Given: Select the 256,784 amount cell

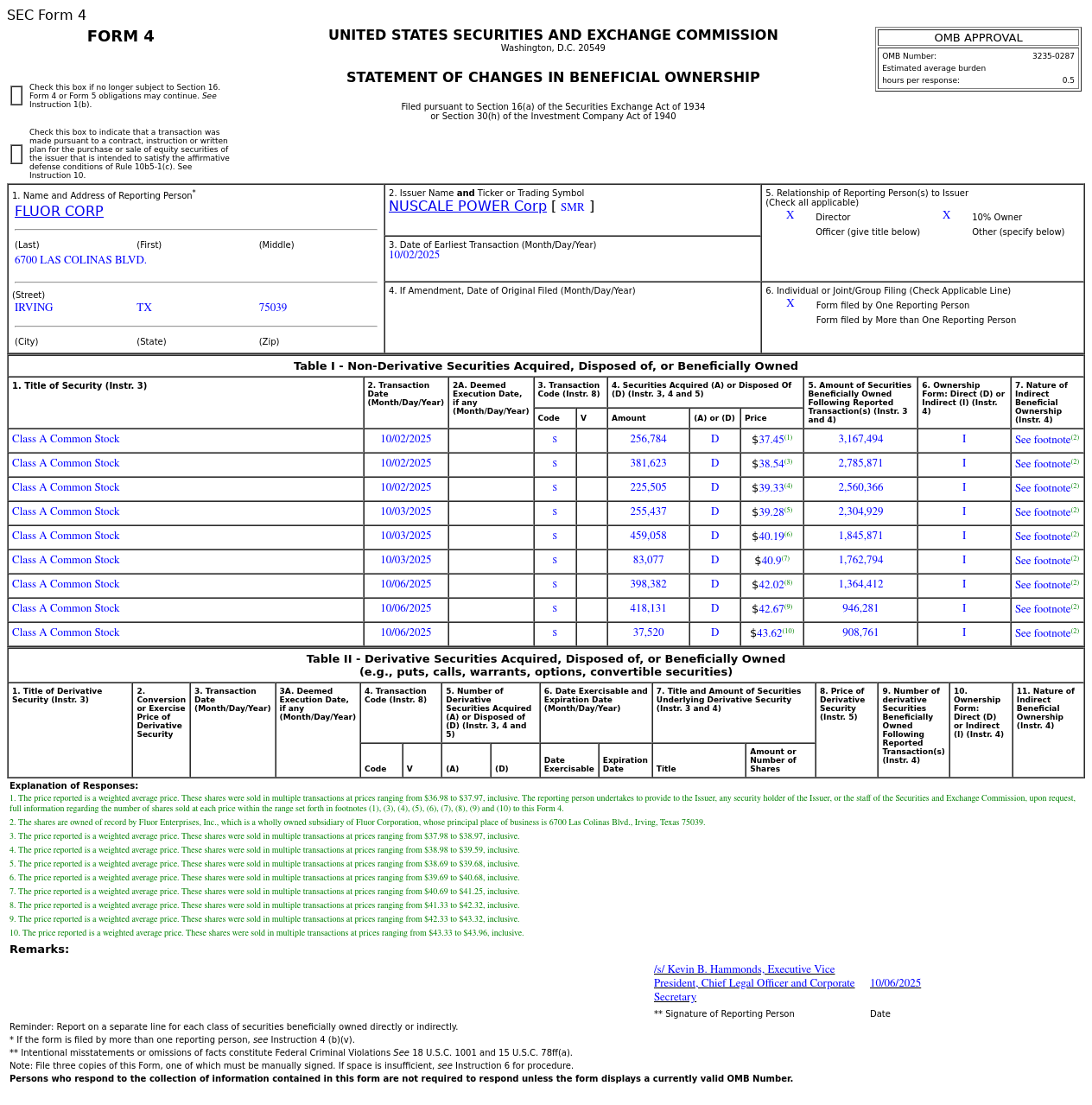Looking at the screenshot, I should pos(648,440).
